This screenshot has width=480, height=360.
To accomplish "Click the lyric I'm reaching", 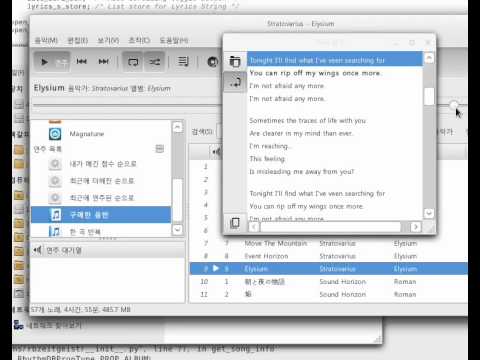I will 270,146.
